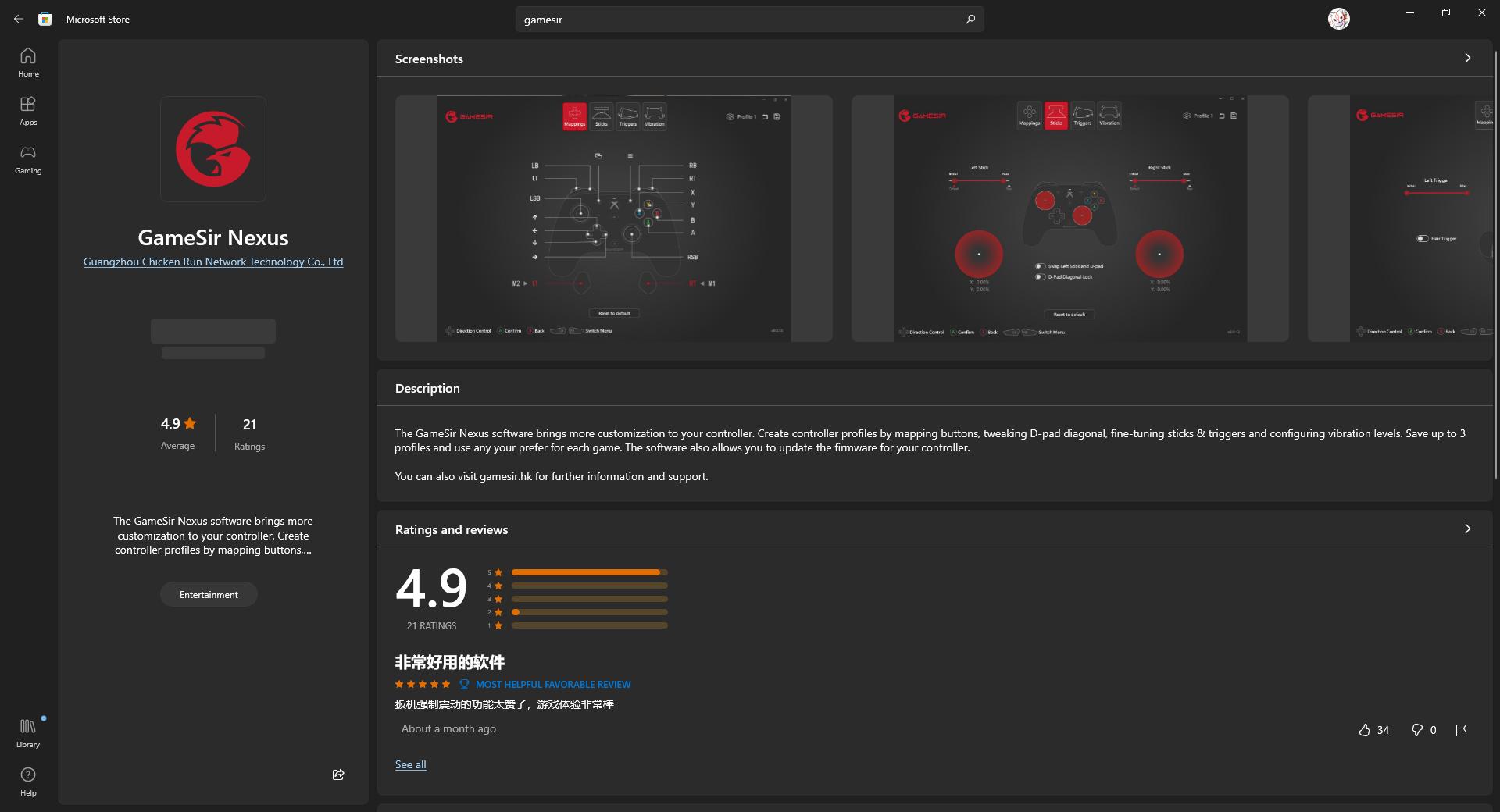Open Guangzhou Chicken Run publisher link
The image size is (1500, 812).
(x=213, y=262)
